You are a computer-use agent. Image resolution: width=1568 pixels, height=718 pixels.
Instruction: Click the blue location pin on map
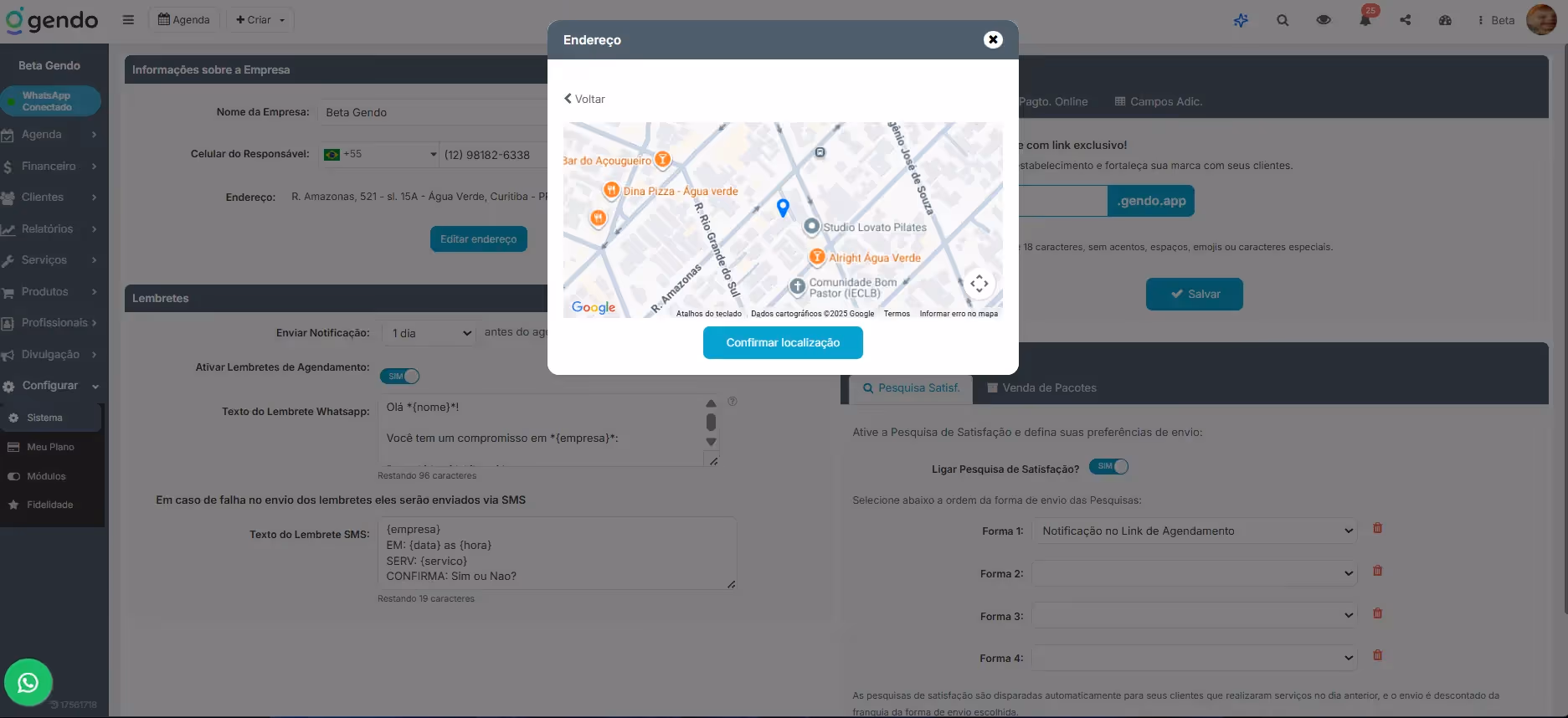[x=783, y=208]
